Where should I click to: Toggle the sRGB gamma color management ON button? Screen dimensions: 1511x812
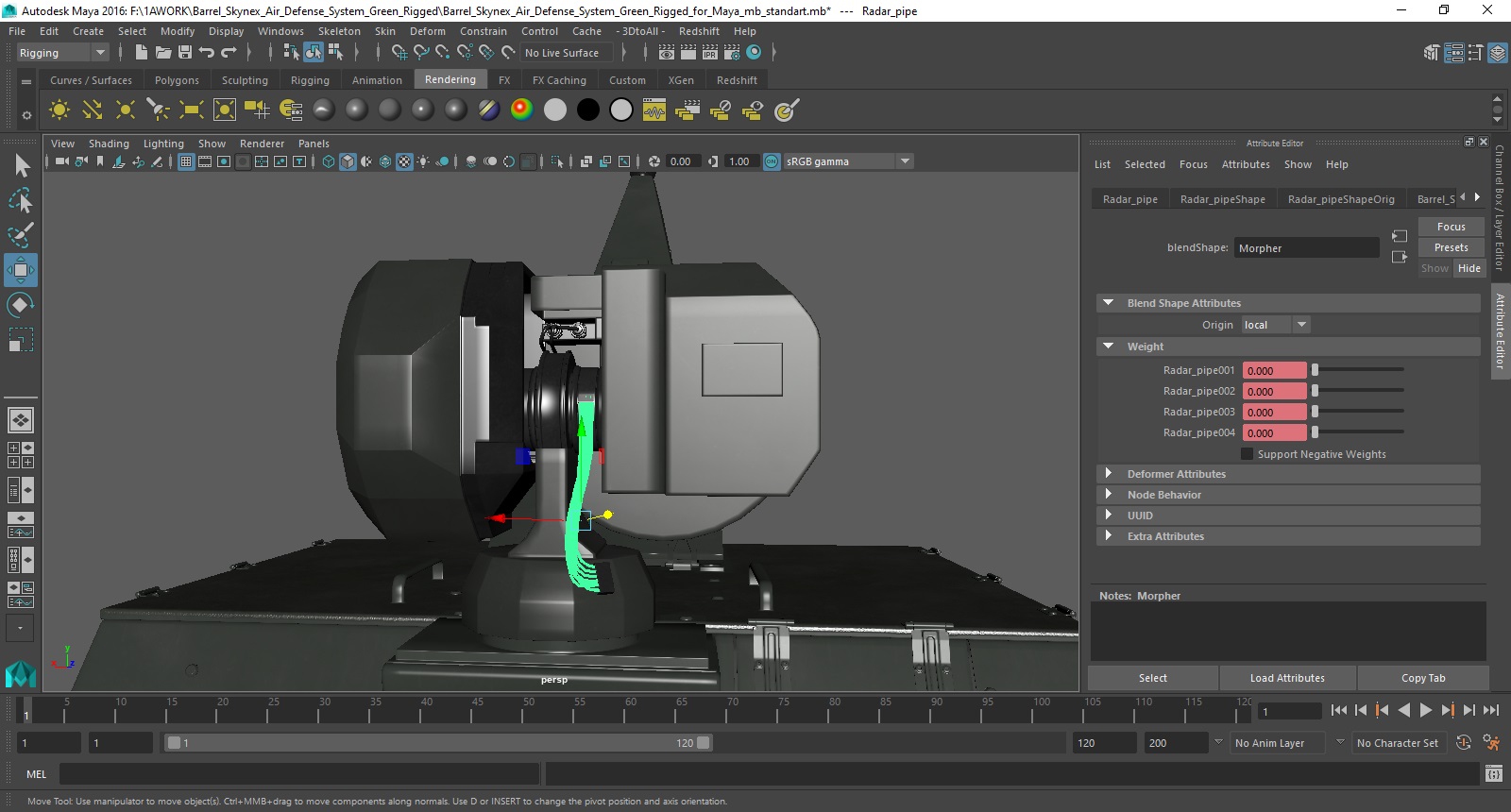[772, 161]
